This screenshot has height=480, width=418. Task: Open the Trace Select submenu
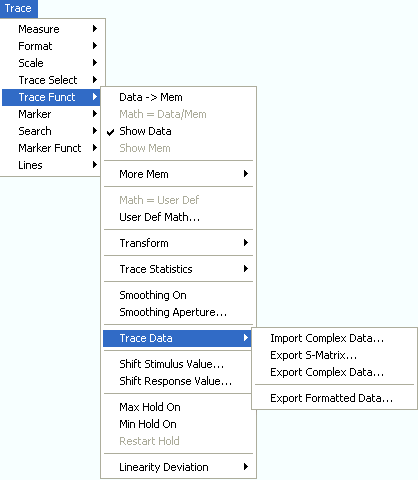[x=52, y=80]
